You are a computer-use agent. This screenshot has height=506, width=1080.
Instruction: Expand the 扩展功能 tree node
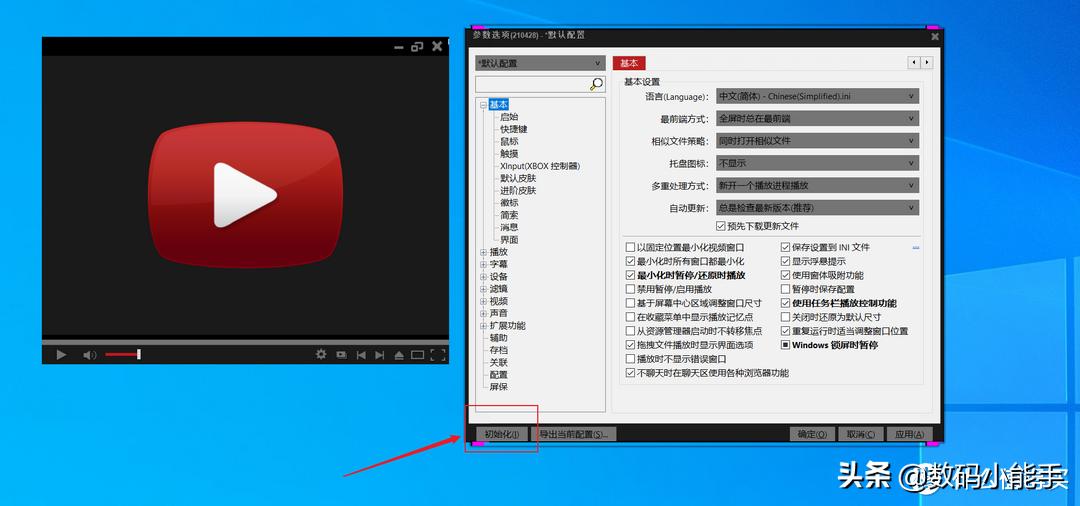coord(484,326)
